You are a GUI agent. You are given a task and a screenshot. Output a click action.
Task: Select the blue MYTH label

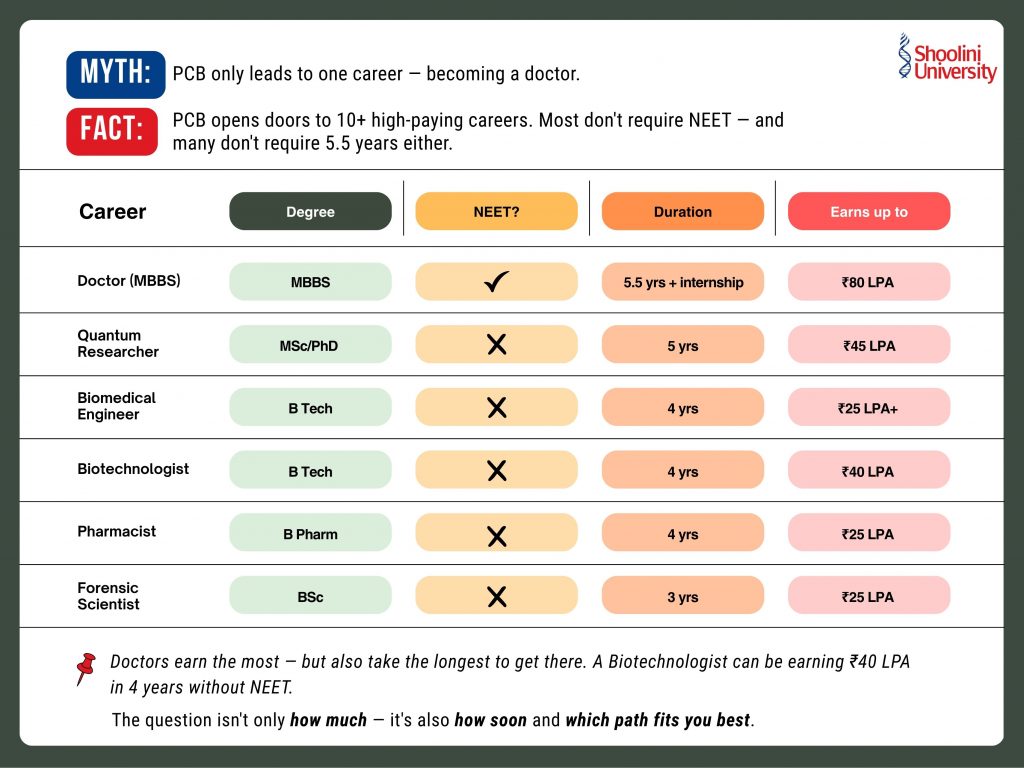click(x=116, y=74)
